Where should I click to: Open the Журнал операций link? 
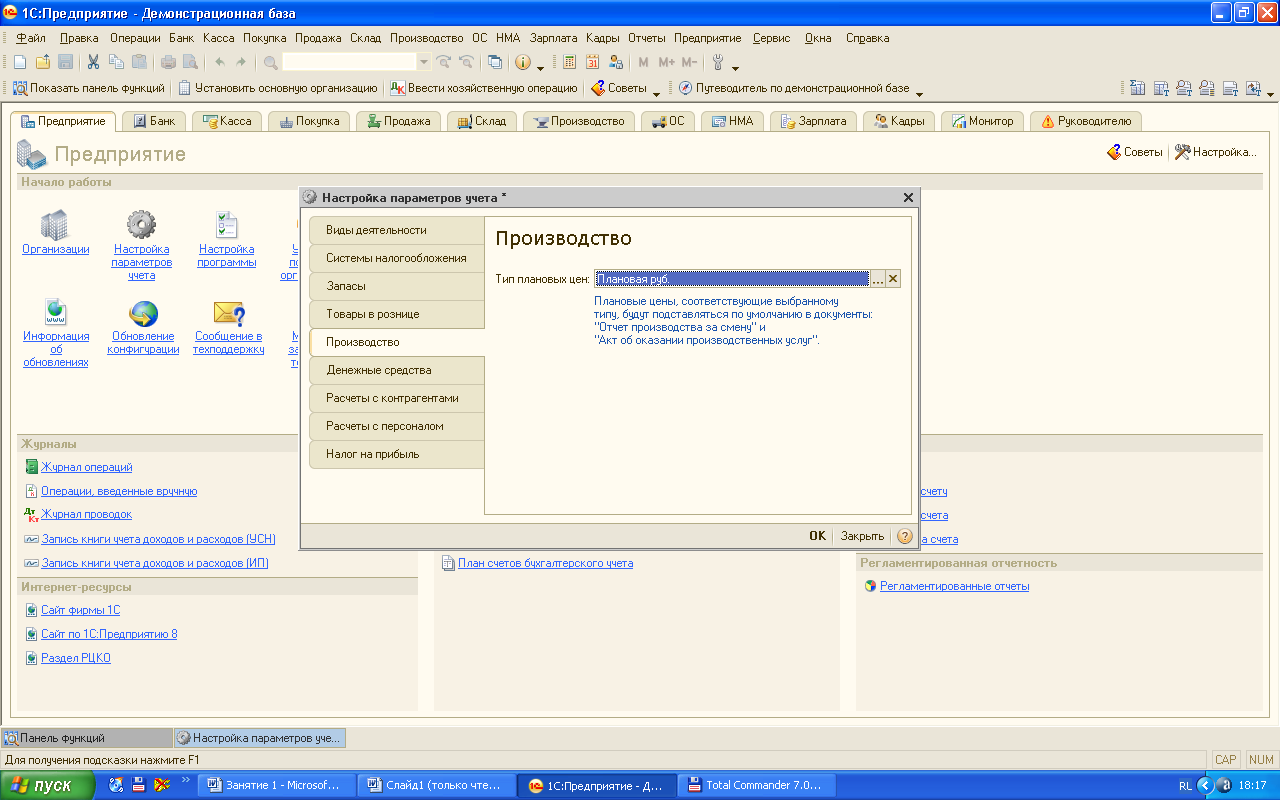(x=86, y=467)
